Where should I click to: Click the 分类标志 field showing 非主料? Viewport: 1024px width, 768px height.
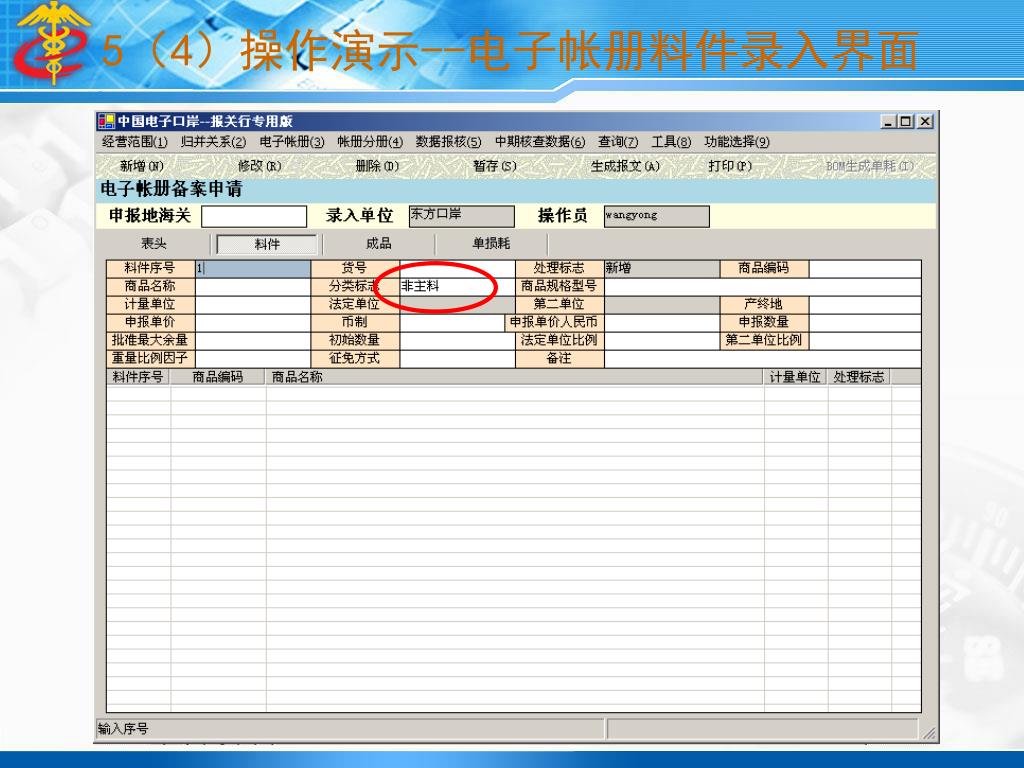coord(457,286)
